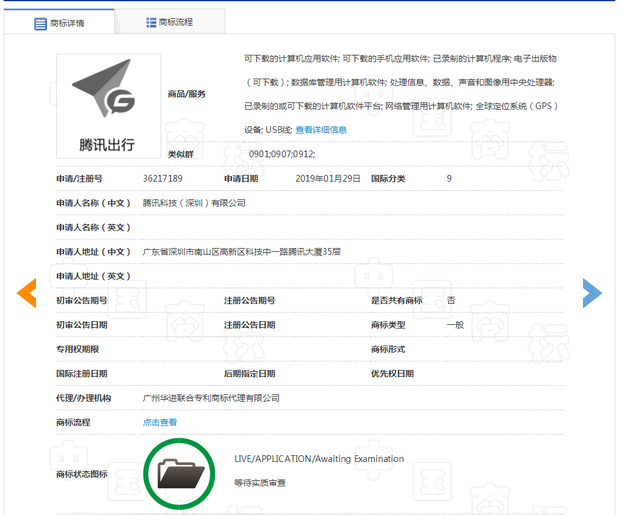Image resolution: width=630 pixels, height=515 pixels.
Task: Open 查看详细信息 link for goods/services
Action: point(321,130)
